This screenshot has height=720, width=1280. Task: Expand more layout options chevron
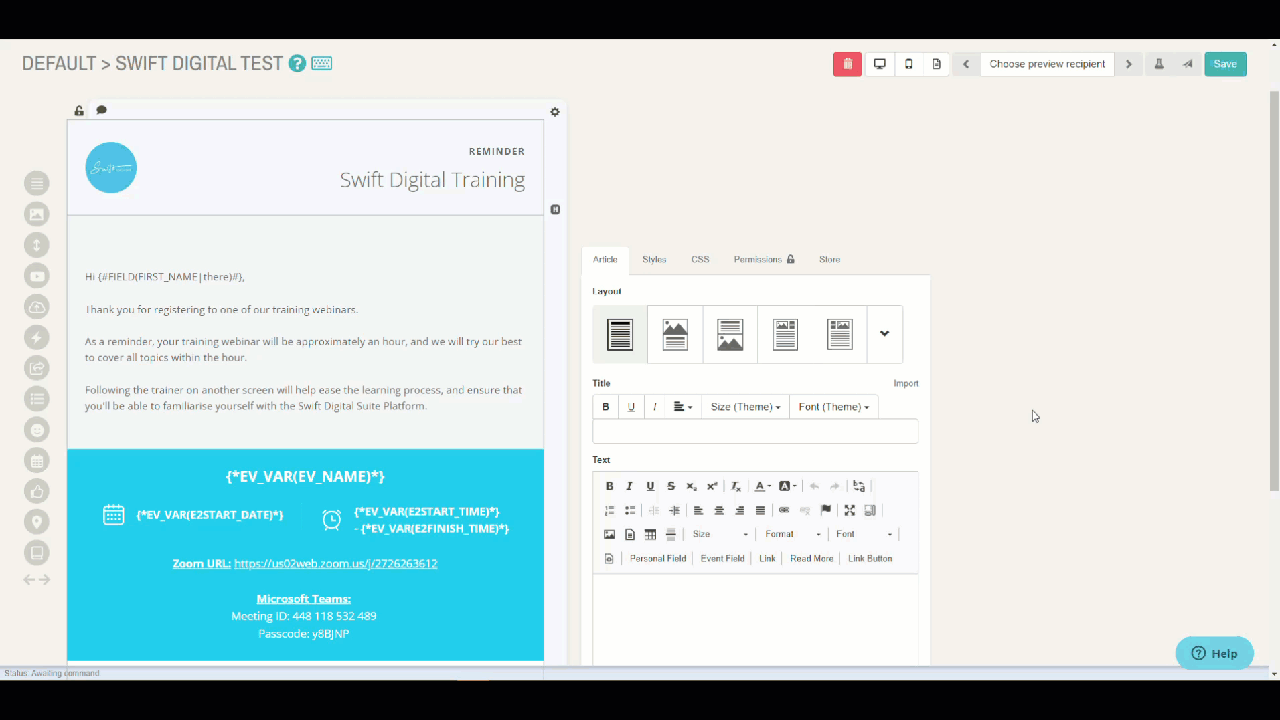click(884, 334)
